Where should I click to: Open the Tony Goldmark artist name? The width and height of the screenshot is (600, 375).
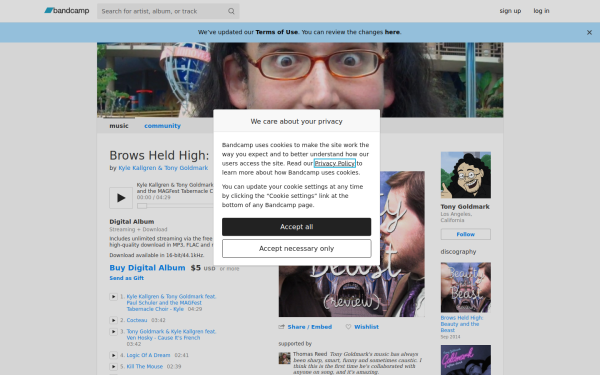tap(465, 207)
